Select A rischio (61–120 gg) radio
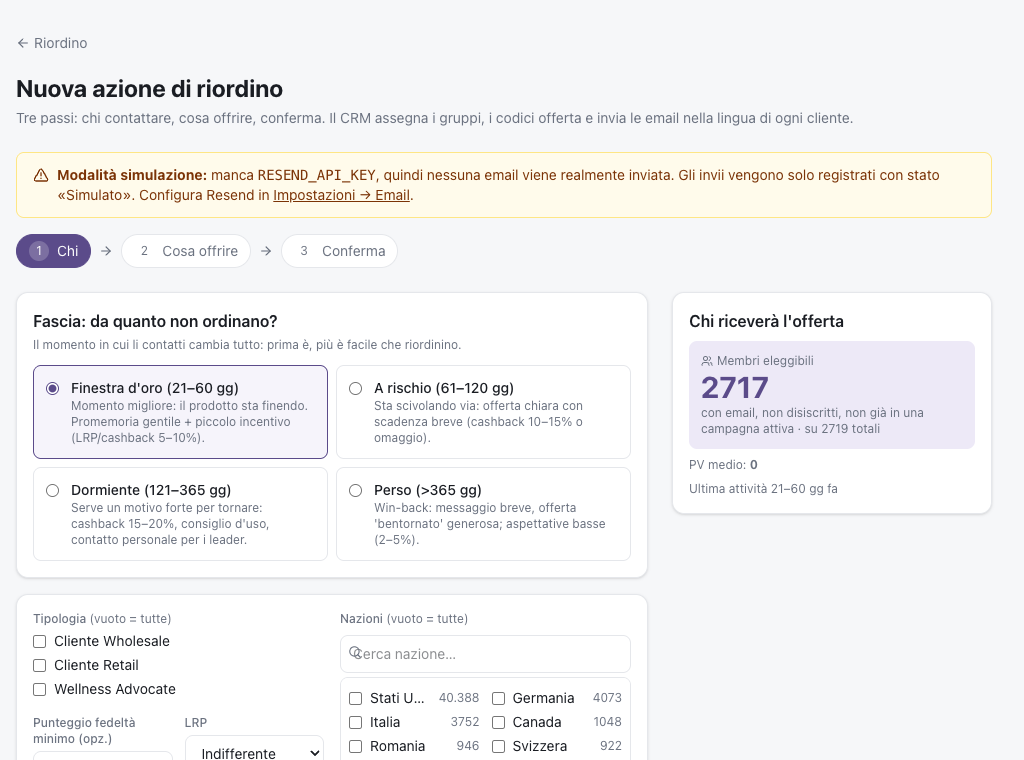Viewport: 1024px width, 760px height. click(356, 388)
